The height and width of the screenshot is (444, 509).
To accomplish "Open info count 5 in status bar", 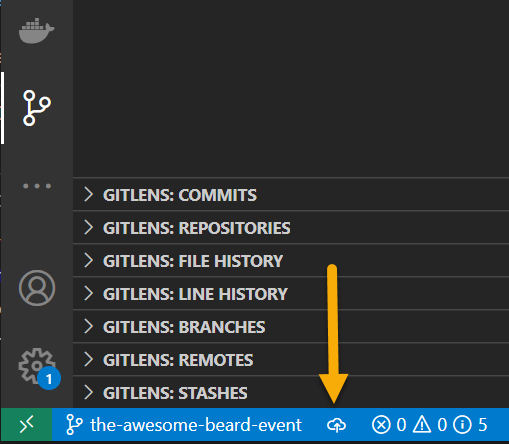I will [x=470, y=425].
